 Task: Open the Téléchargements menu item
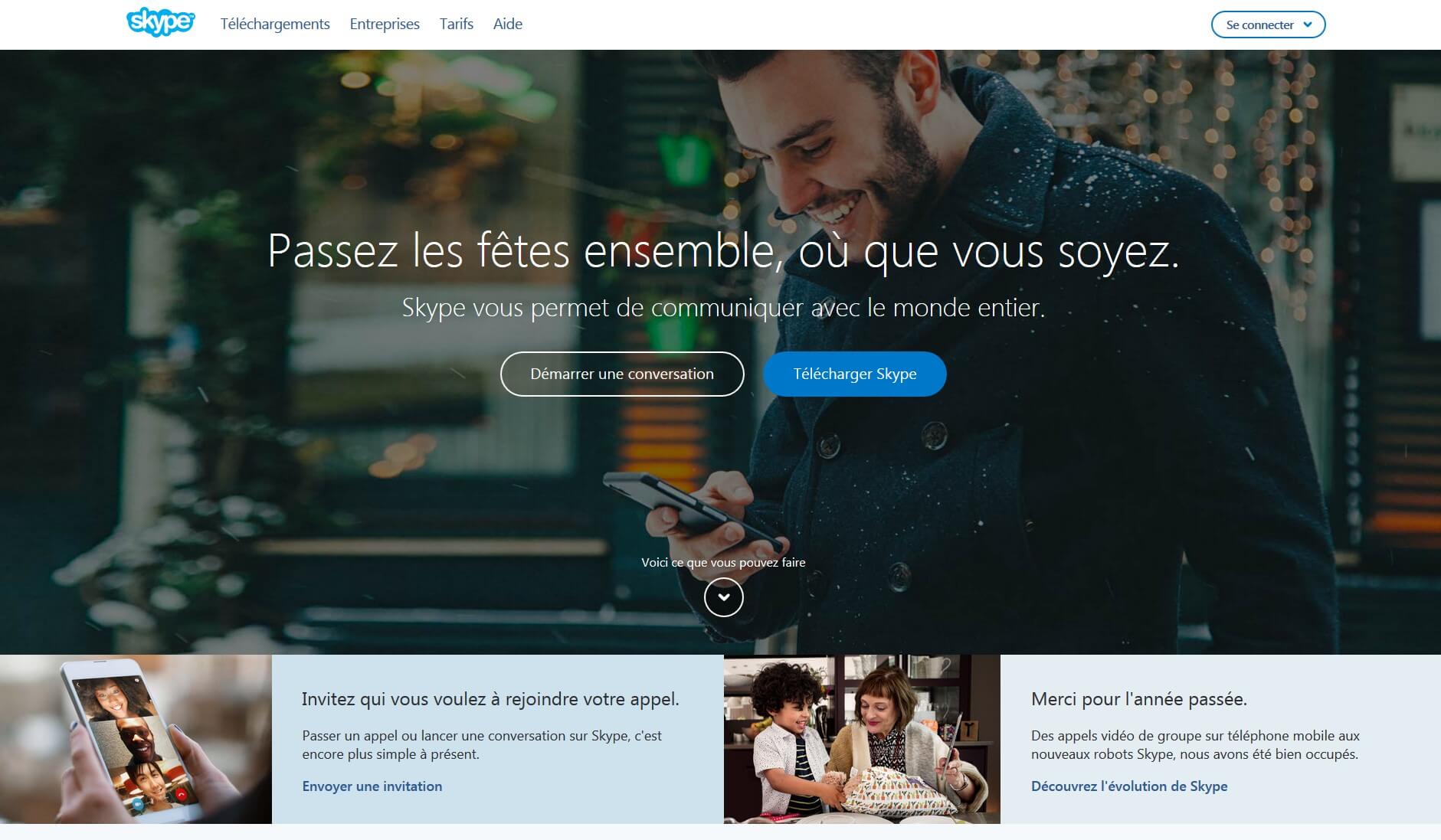click(275, 24)
